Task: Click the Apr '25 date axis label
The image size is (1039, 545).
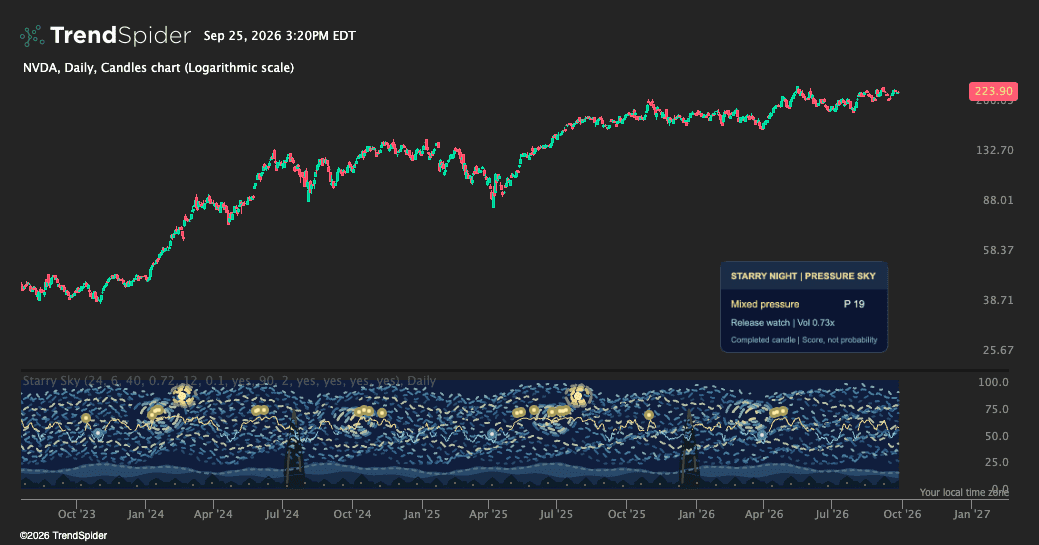Action: [x=488, y=514]
